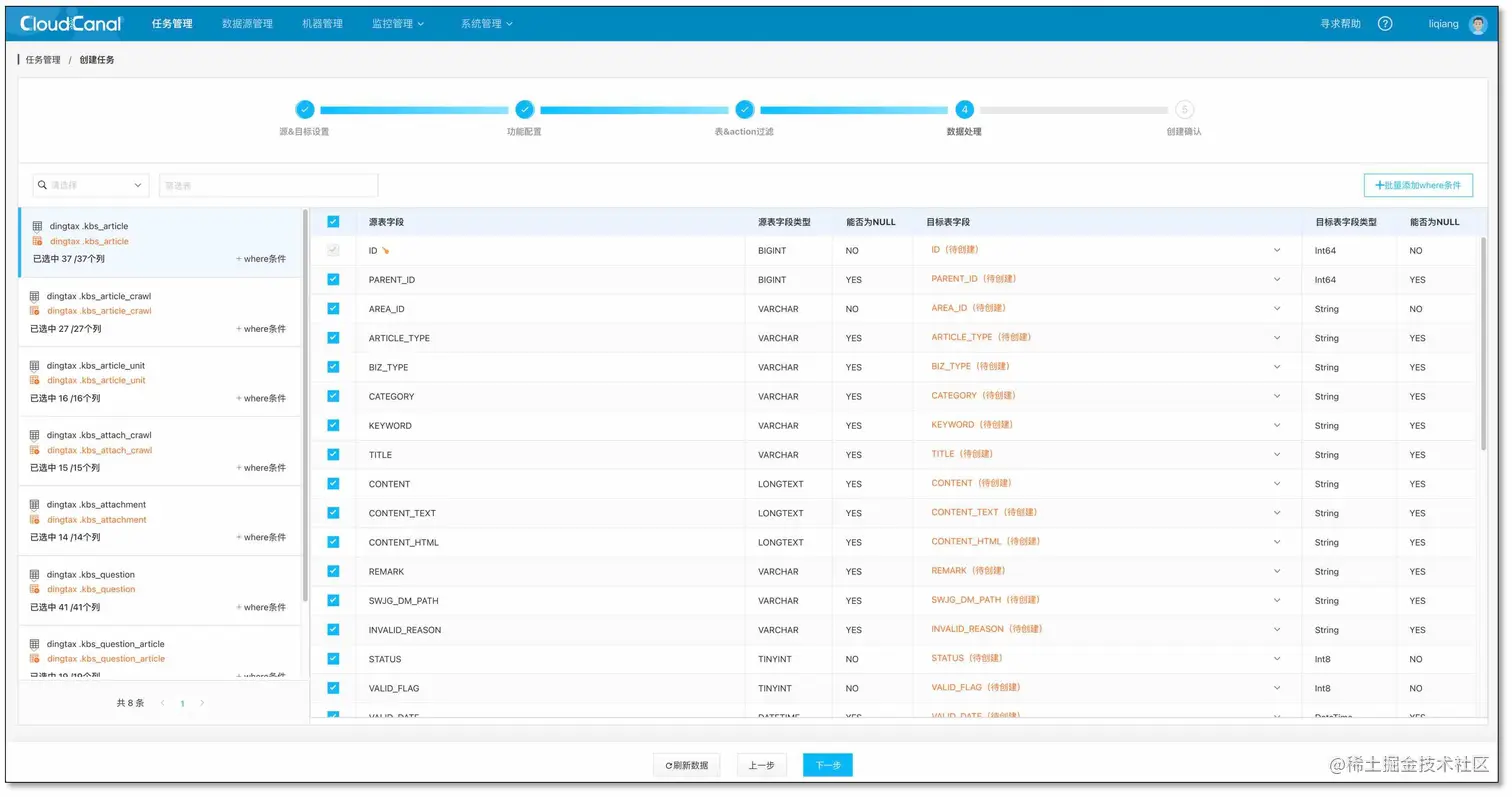Open the 监控管理 dropdown menu

pyautogui.click(x=398, y=23)
